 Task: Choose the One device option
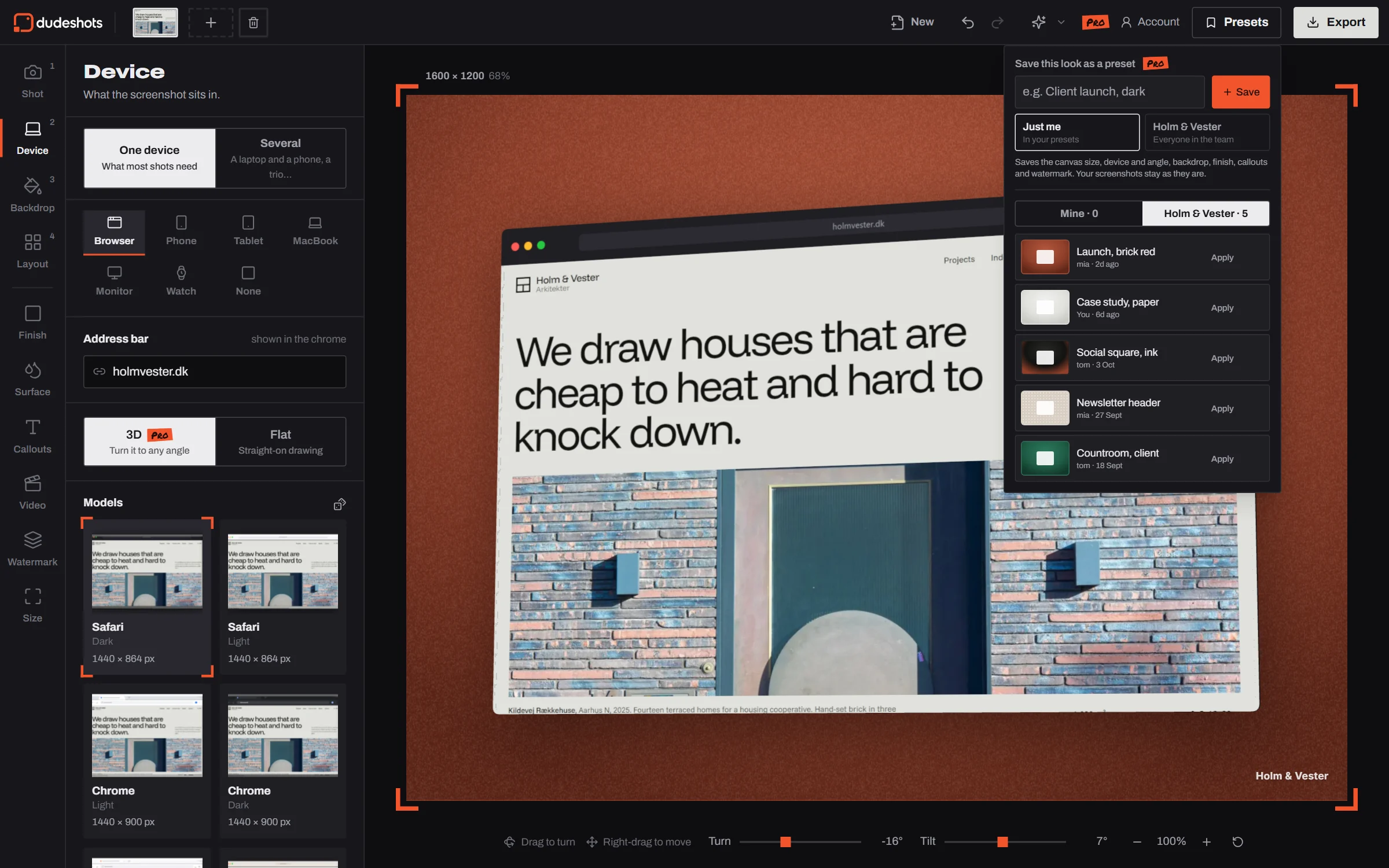149,158
